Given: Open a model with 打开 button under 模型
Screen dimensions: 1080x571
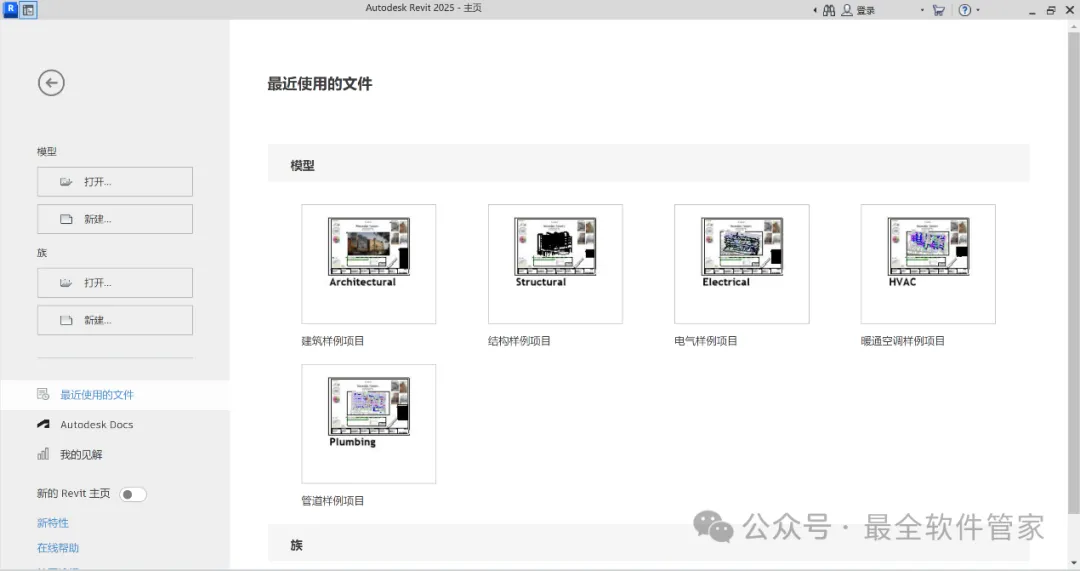Looking at the screenshot, I should (115, 182).
